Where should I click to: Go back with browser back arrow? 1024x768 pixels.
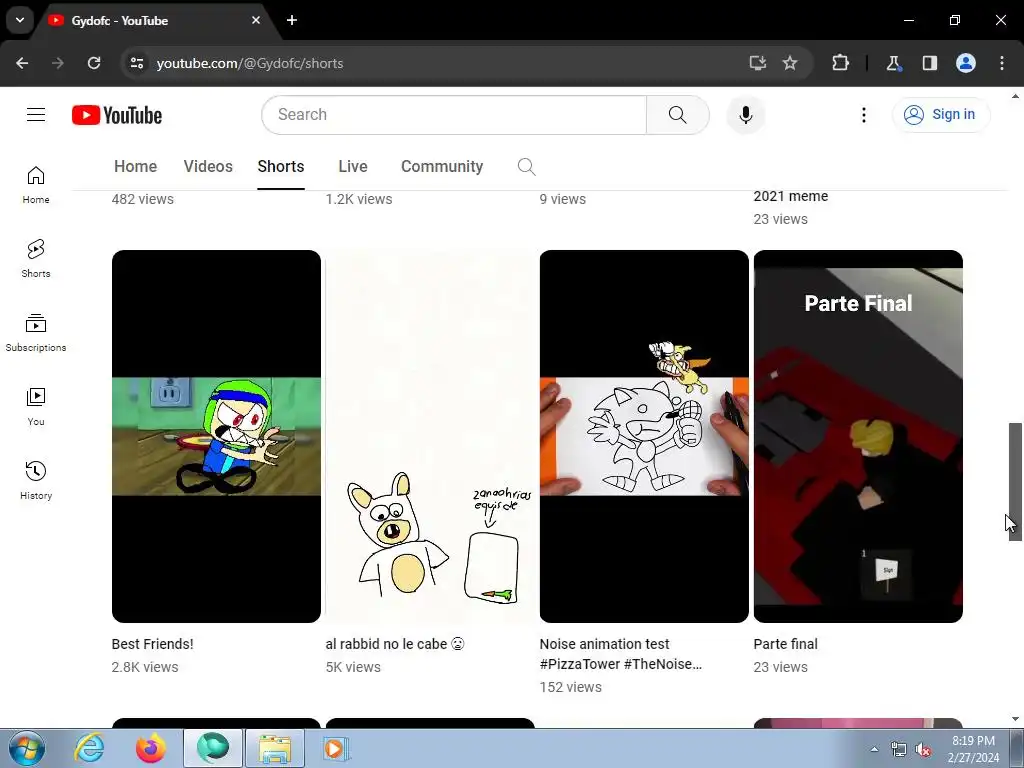(22, 63)
